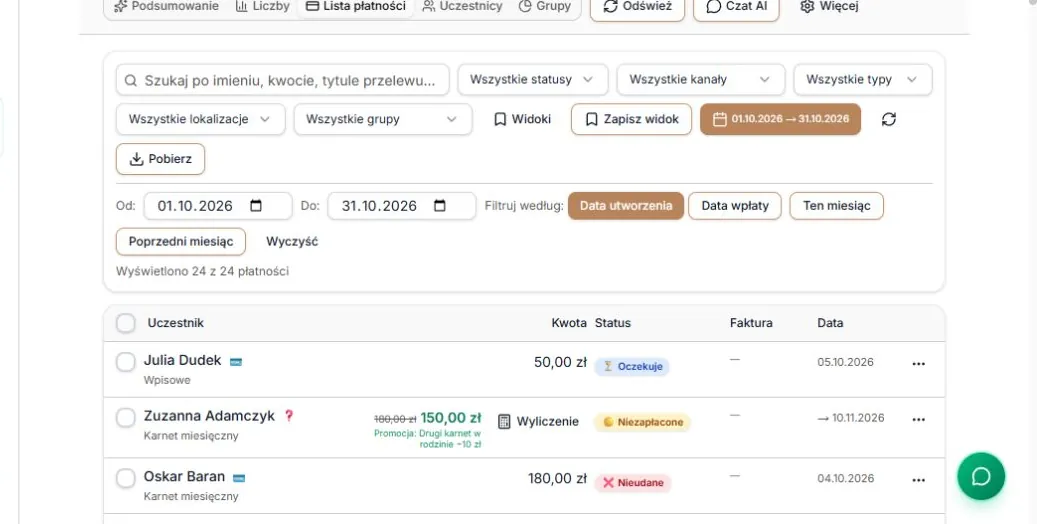Image resolution: width=1037 pixels, height=524 pixels.
Task: Tick the checkbox for Oskar Baran
Action: [126, 478]
